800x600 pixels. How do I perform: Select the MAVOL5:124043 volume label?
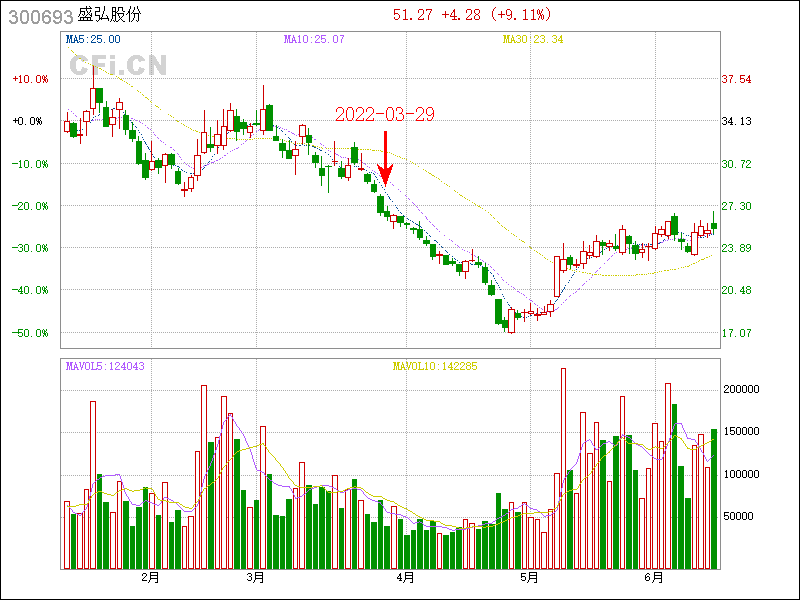point(105,366)
